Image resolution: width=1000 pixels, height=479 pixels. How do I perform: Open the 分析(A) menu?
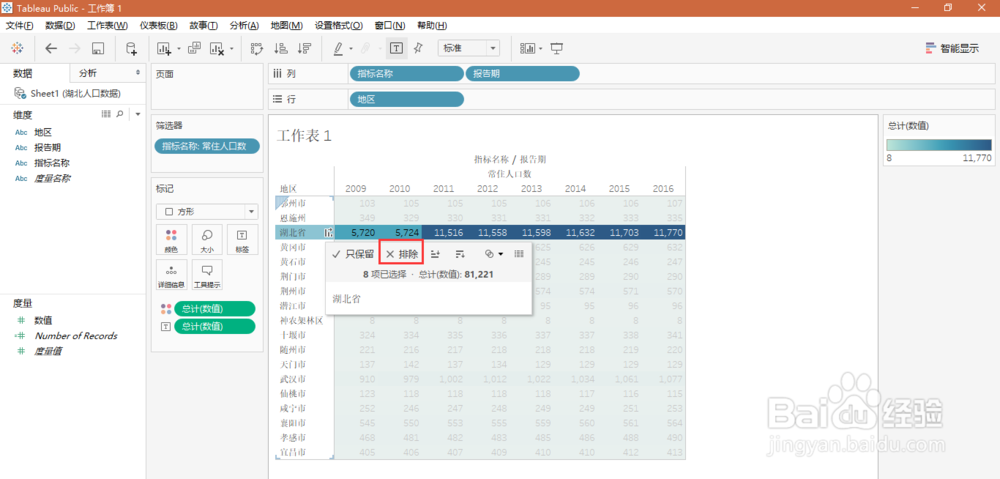coord(244,26)
